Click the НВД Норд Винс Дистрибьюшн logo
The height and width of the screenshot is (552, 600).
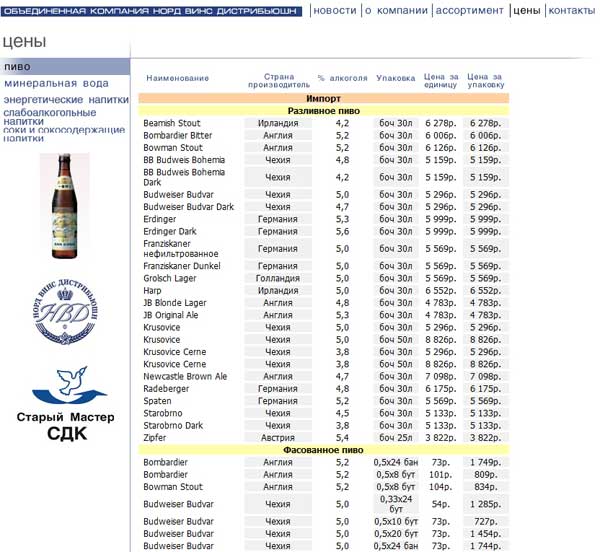(65, 310)
